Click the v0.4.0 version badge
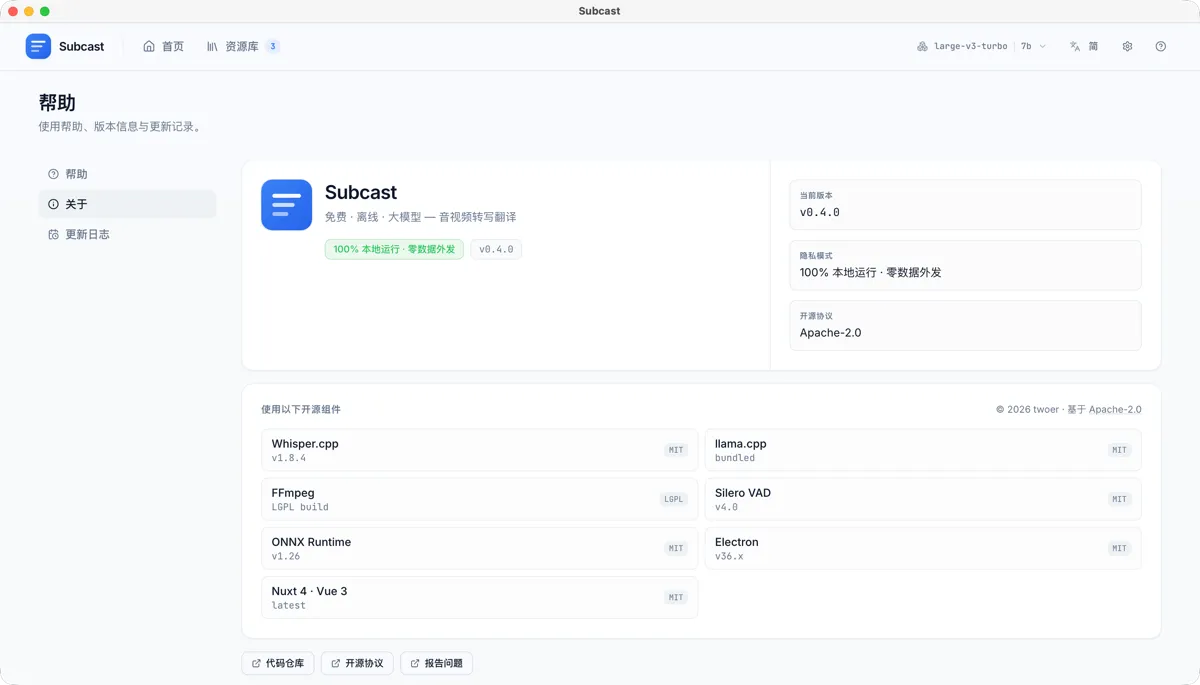 [496, 249]
